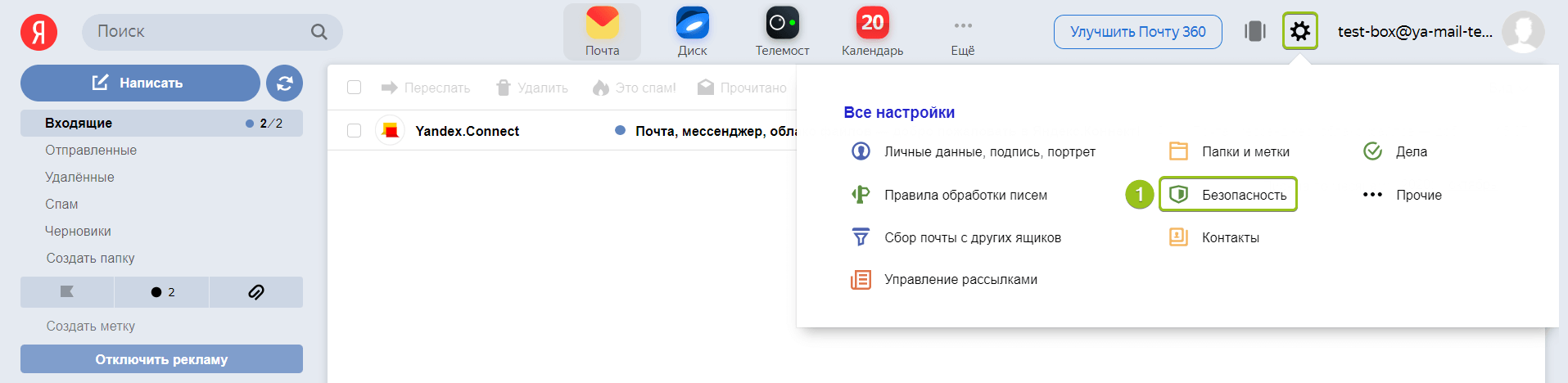
Task: Open the Календарь service
Action: (x=872, y=32)
